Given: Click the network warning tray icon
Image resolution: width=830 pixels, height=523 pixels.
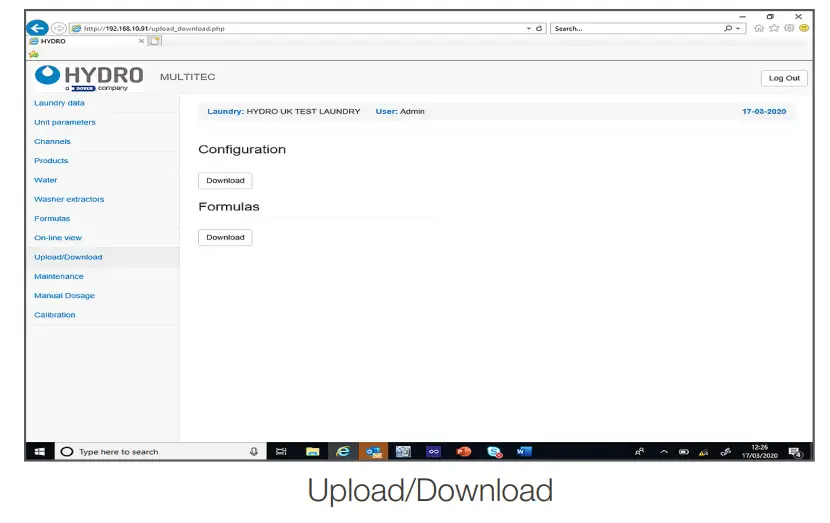Looking at the screenshot, I should pyautogui.click(x=703, y=452).
